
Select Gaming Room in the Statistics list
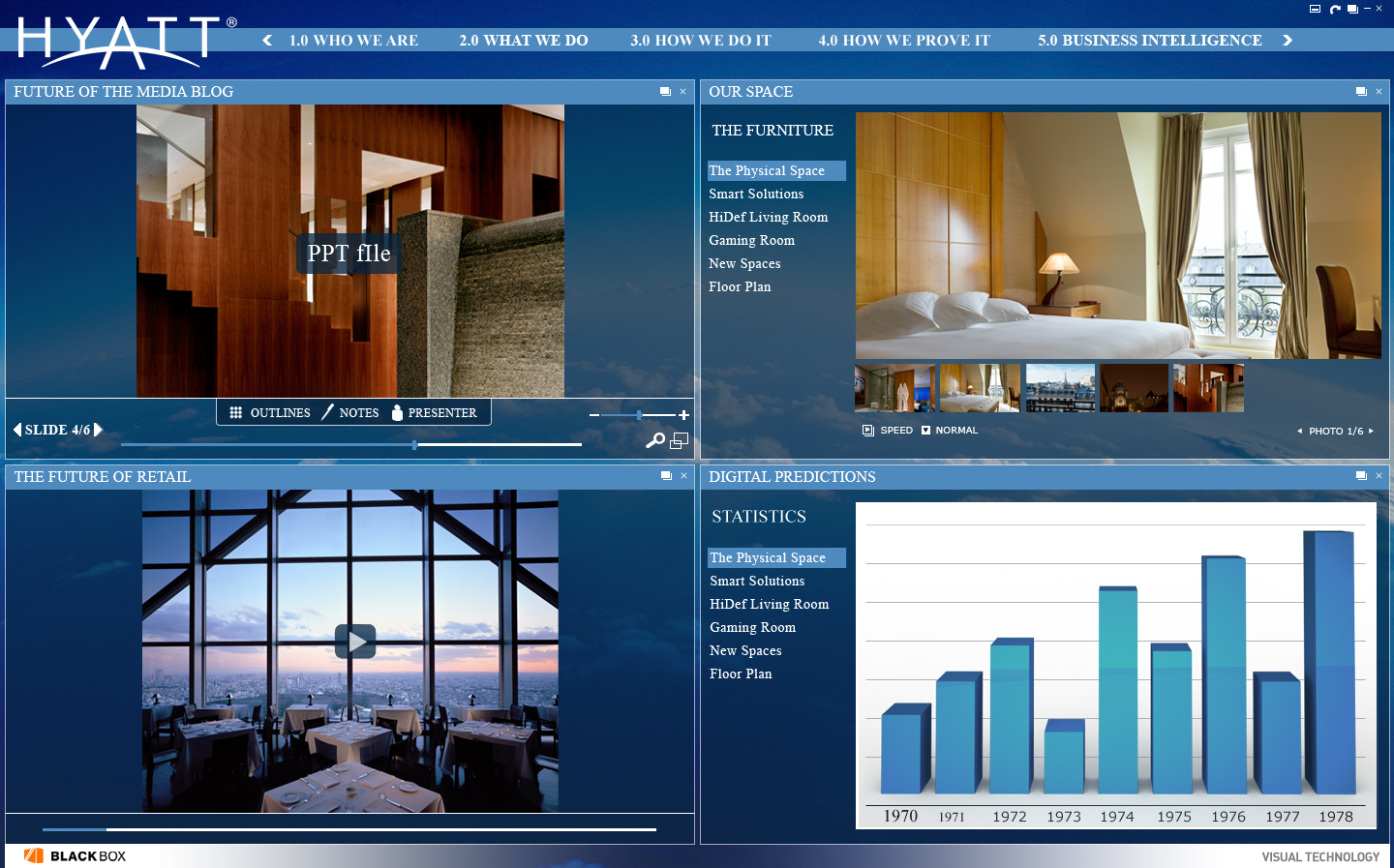(x=752, y=628)
